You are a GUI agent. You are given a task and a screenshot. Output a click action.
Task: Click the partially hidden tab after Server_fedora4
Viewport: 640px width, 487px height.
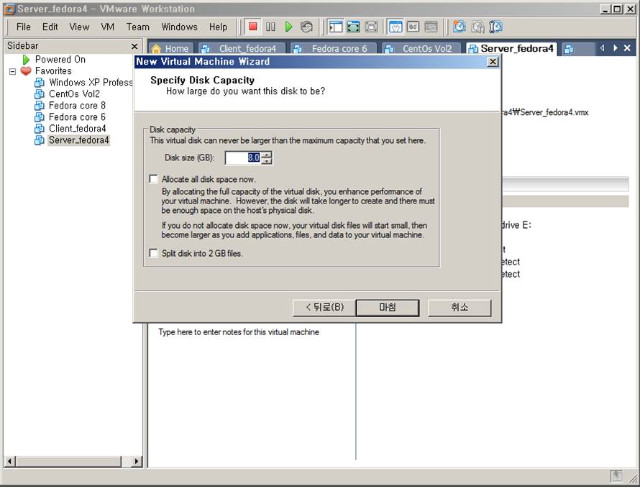578,49
